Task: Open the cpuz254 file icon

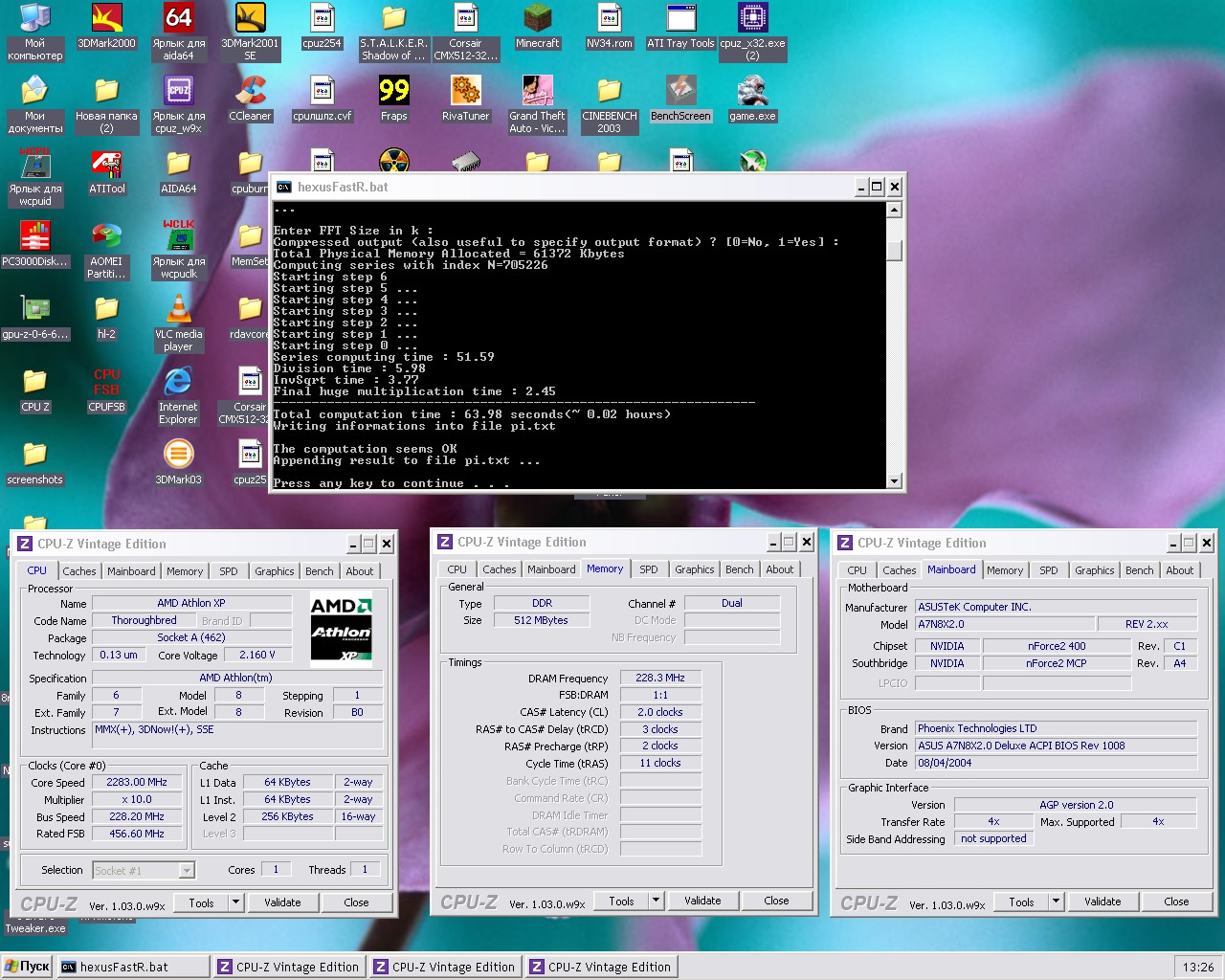Action: pos(322,26)
